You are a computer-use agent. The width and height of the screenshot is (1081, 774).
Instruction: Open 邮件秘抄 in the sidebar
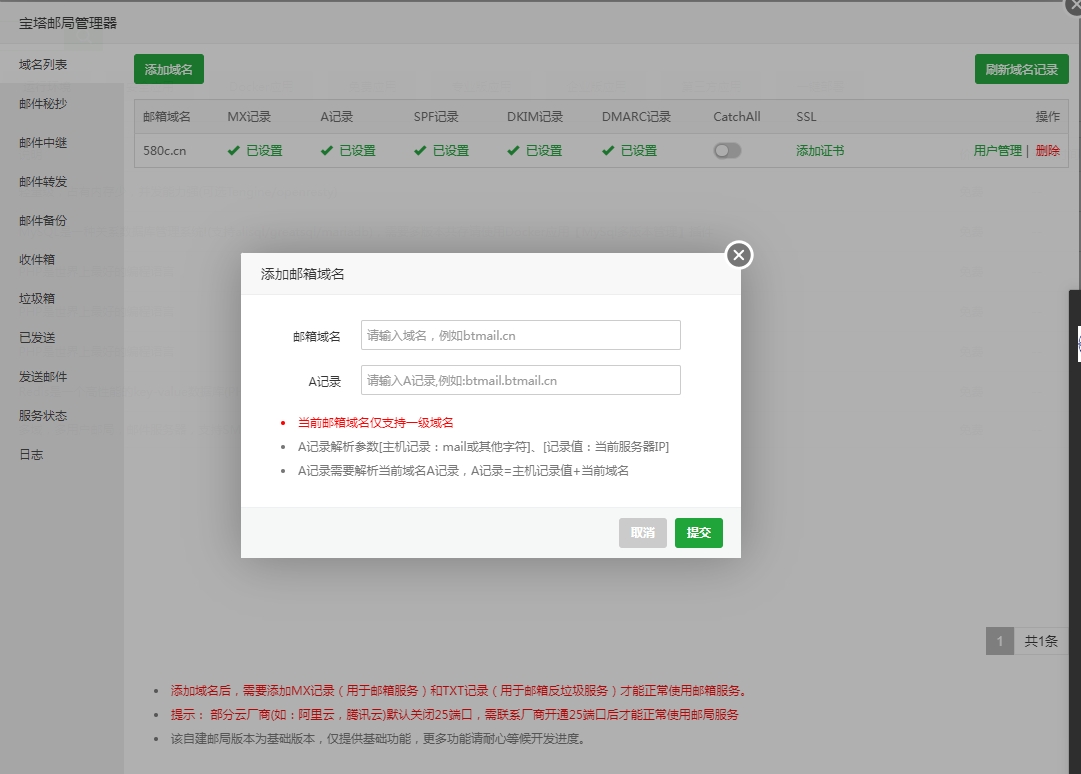(43, 104)
